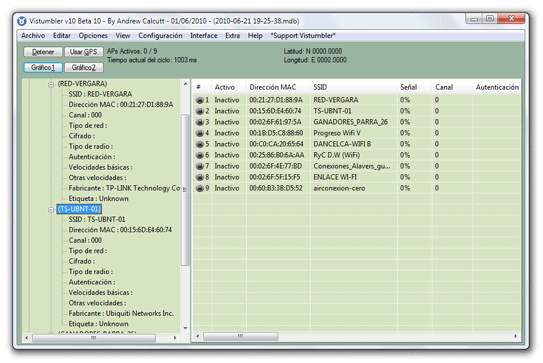Click the Usar GPS button
This screenshot has height=363, width=543.
coord(83,52)
